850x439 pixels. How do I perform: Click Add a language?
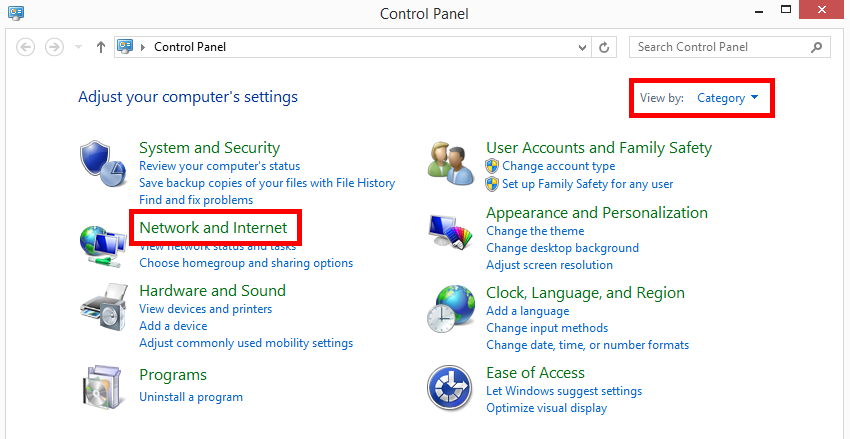coord(527,311)
